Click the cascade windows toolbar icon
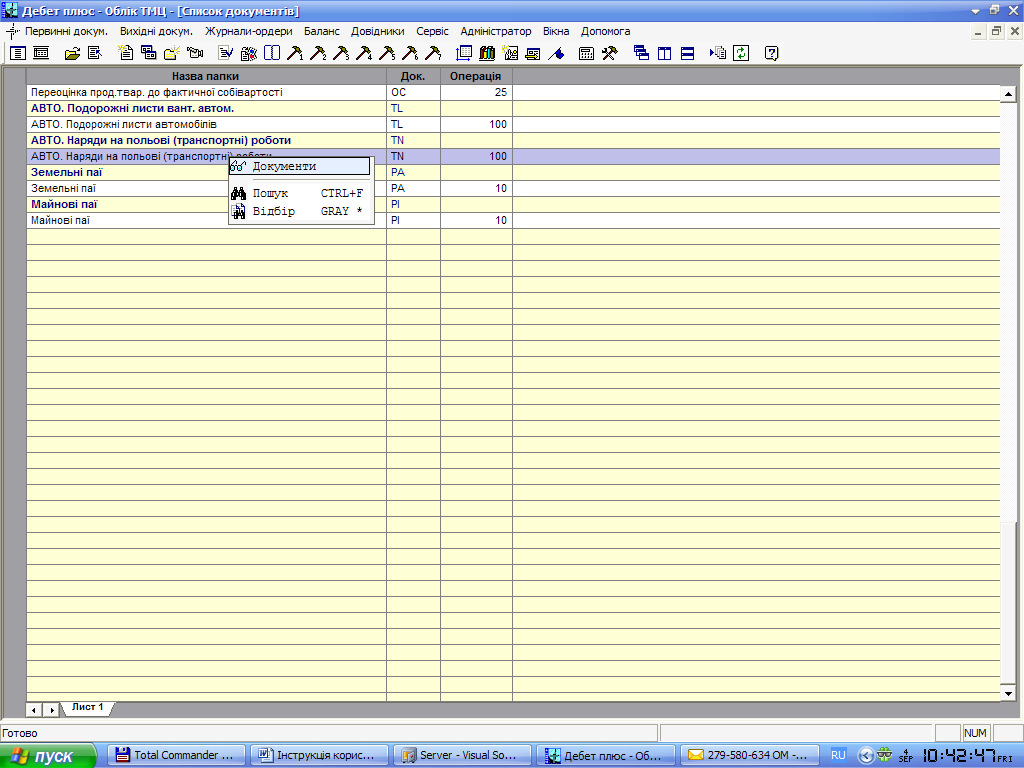Screen dimensions: 1024x768 (x=641, y=54)
